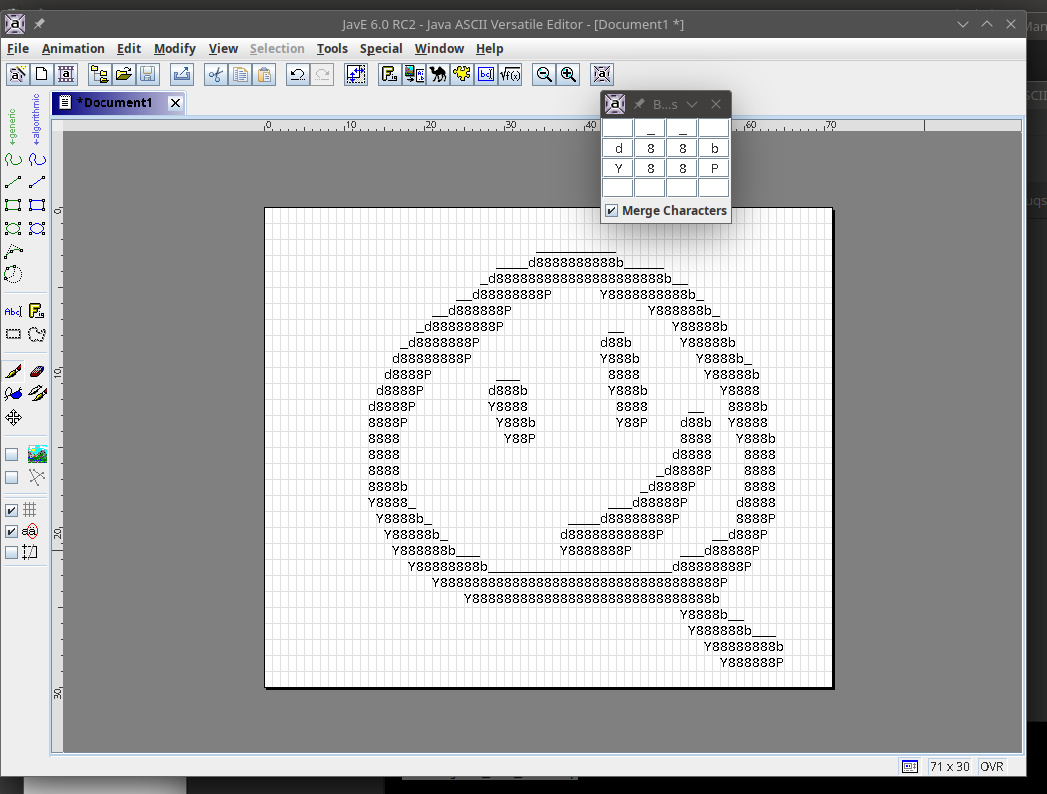The height and width of the screenshot is (794, 1047).
Task: Toggle the crossed lines checkbox
Action: tap(11, 477)
